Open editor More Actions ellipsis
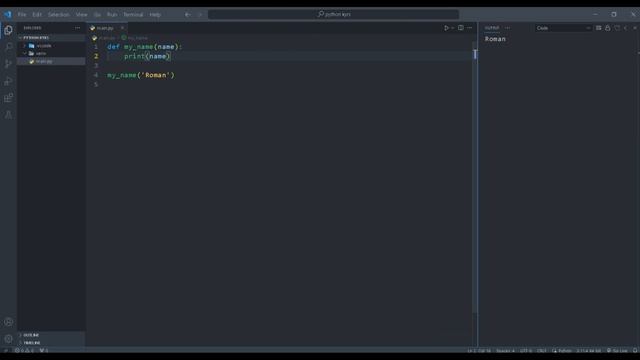The image size is (640, 360). (x=469, y=28)
